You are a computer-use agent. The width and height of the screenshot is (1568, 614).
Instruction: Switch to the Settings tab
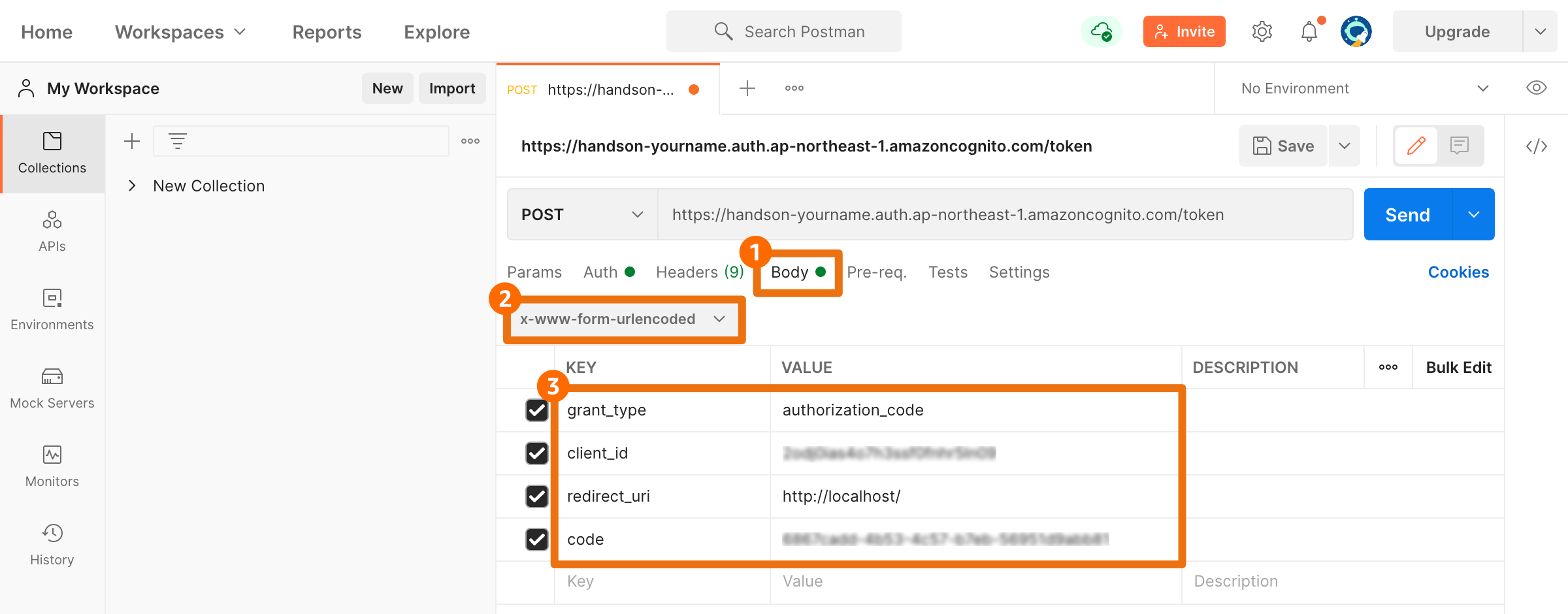[x=1019, y=272]
